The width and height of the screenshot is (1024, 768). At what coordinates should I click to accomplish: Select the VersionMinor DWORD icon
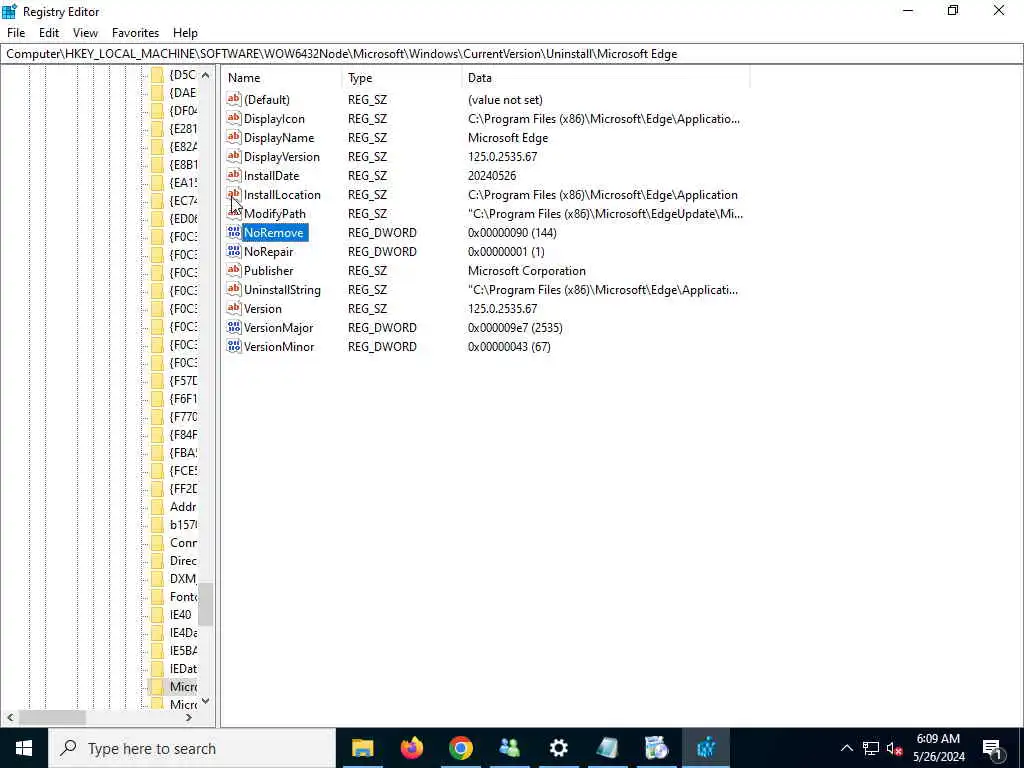pos(234,346)
